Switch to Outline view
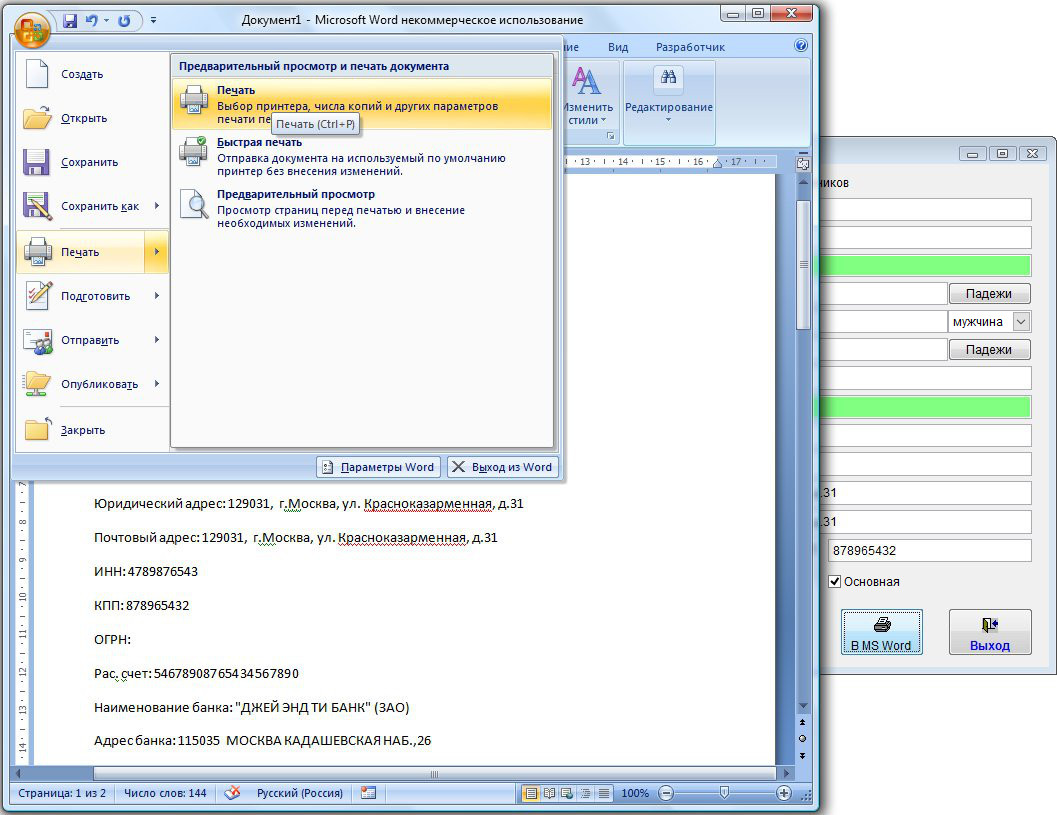The image size is (1057, 815). (586, 793)
